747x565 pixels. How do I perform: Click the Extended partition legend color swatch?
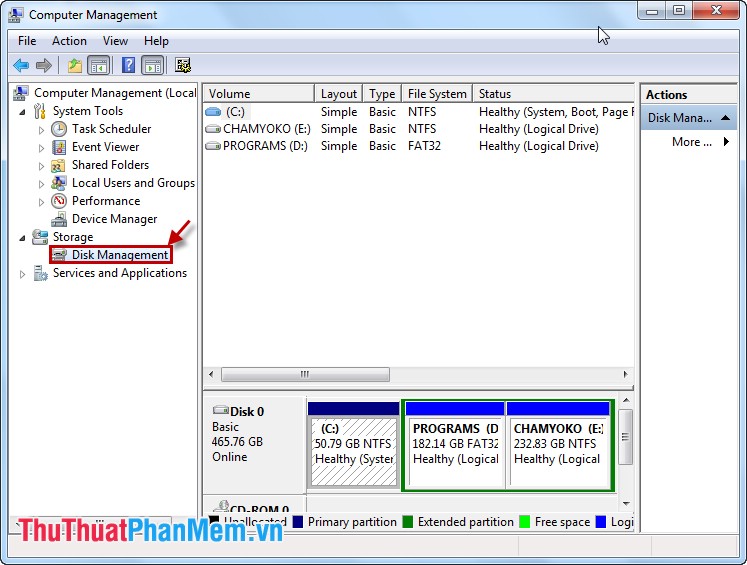408,522
